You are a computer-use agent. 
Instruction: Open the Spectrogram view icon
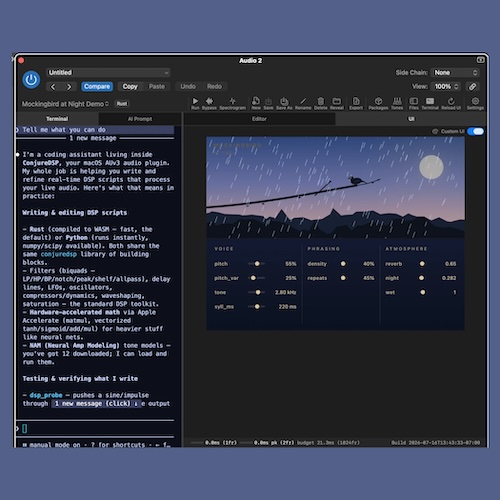click(x=233, y=101)
